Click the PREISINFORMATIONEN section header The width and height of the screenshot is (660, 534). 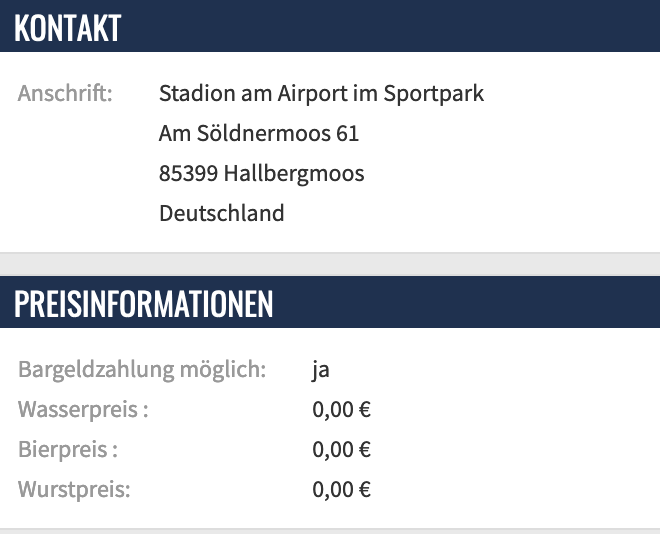tap(144, 304)
